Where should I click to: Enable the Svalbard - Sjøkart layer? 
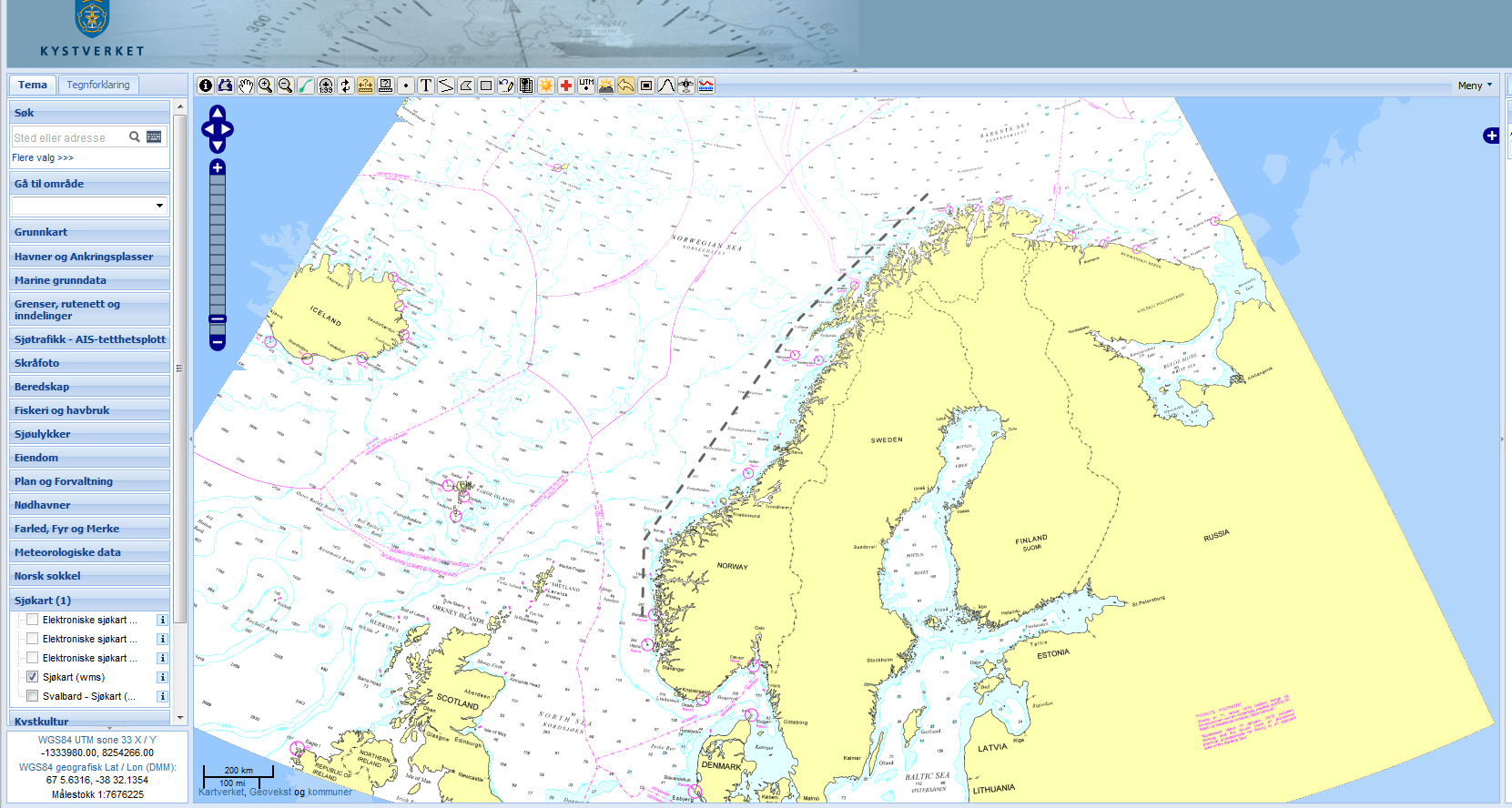click(x=33, y=696)
